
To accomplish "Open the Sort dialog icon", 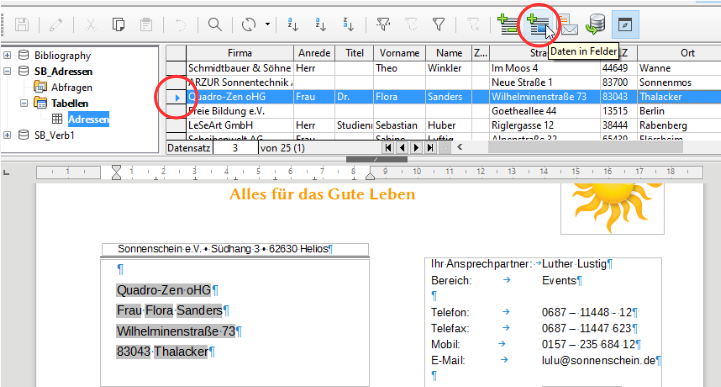I will coord(293,24).
